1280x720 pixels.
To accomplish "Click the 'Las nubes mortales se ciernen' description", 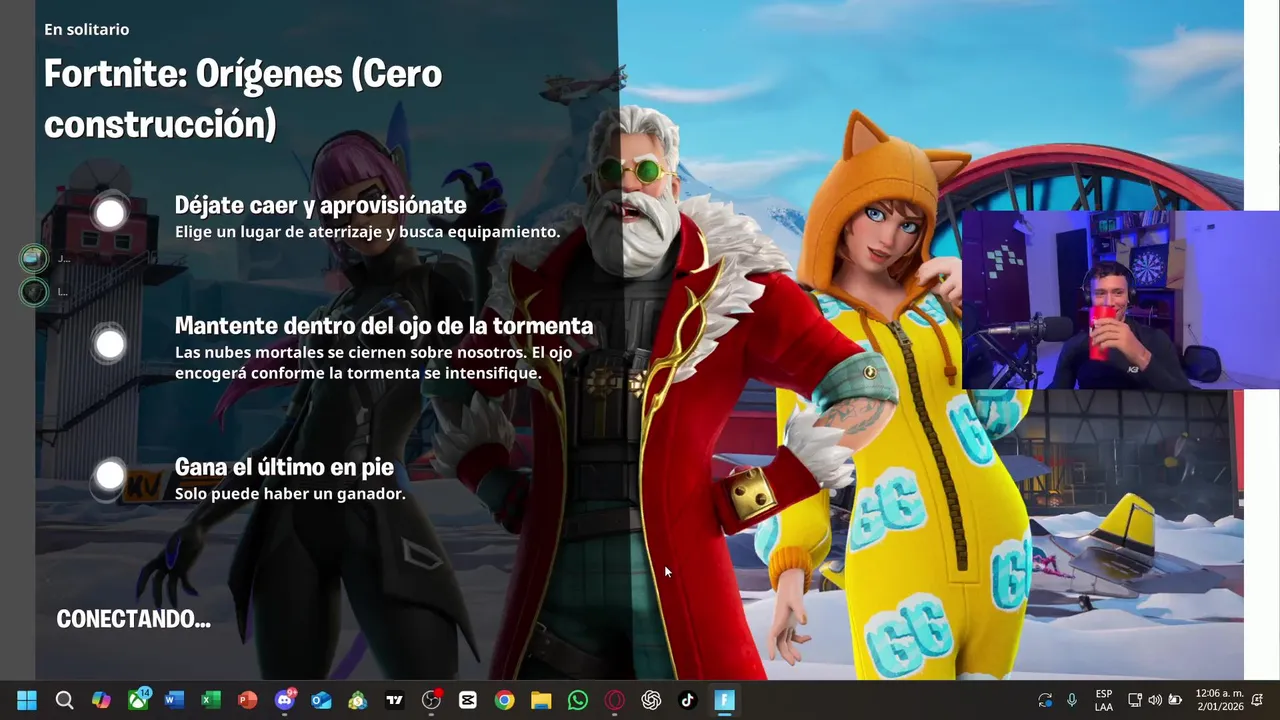I will click(x=374, y=363).
